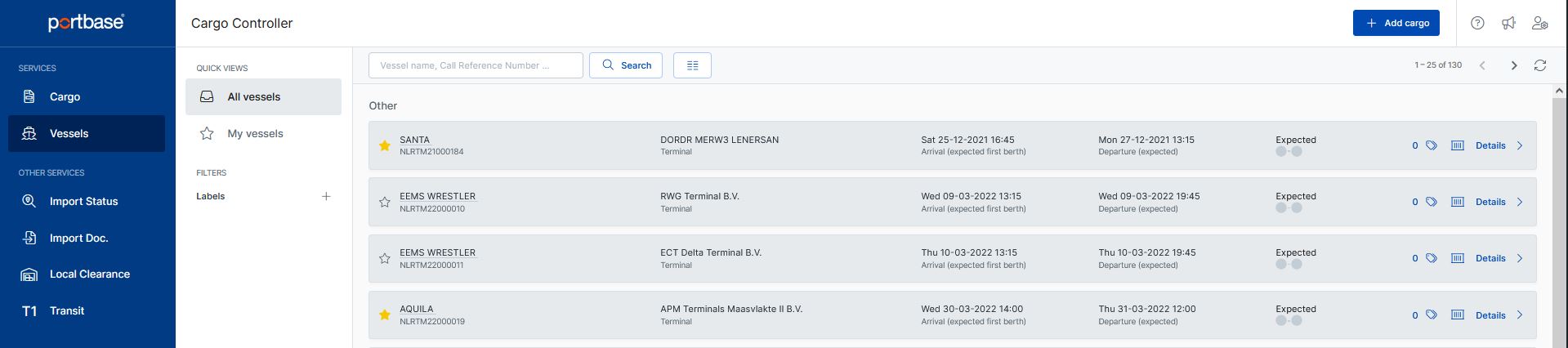Click the container icon for AQUILA
This screenshot has width=1568, height=348.
1457,315
